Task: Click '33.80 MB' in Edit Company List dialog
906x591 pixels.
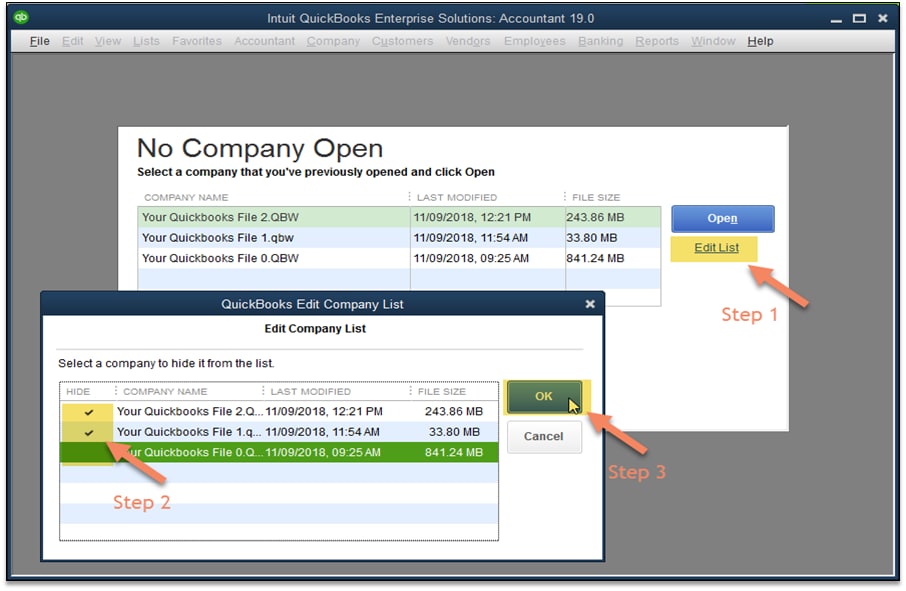Action: [454, 432]
